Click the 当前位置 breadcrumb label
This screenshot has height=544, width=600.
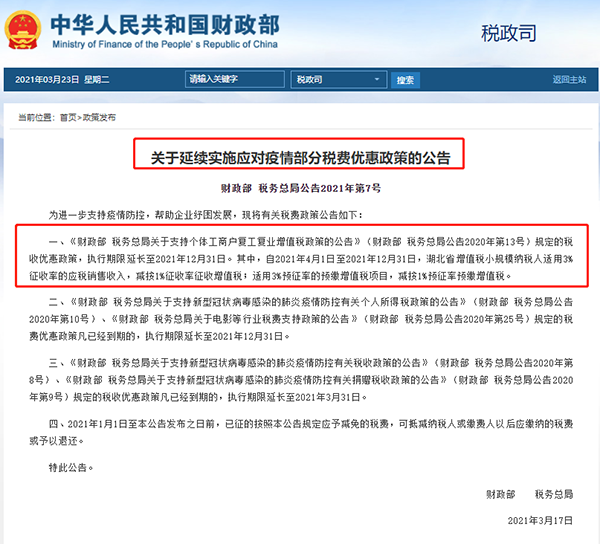[x=37, y=117]
